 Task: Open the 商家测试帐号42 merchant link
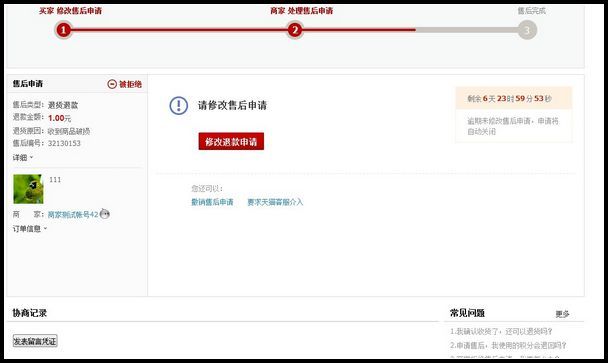pyautogui.click(x=73, y=214)
